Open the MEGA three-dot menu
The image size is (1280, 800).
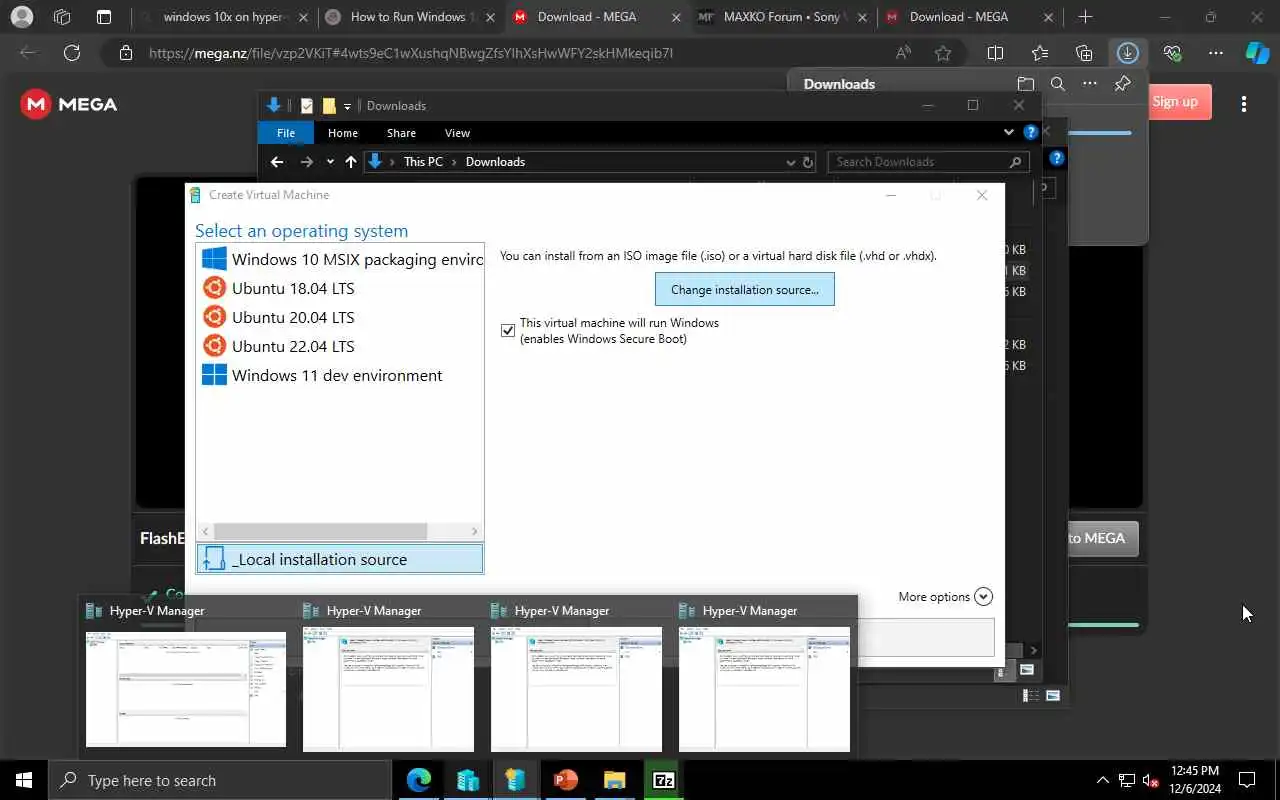[1244, 103]
